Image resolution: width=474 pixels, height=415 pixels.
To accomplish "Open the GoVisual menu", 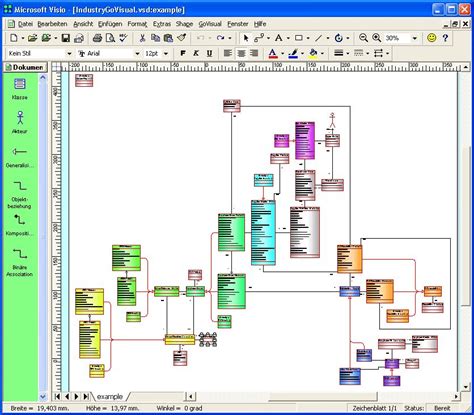I will (210, 24).
